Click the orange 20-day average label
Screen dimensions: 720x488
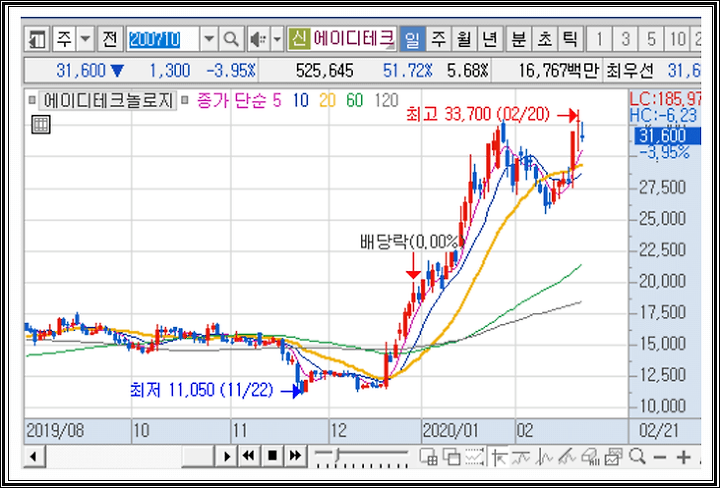(327, 100)
